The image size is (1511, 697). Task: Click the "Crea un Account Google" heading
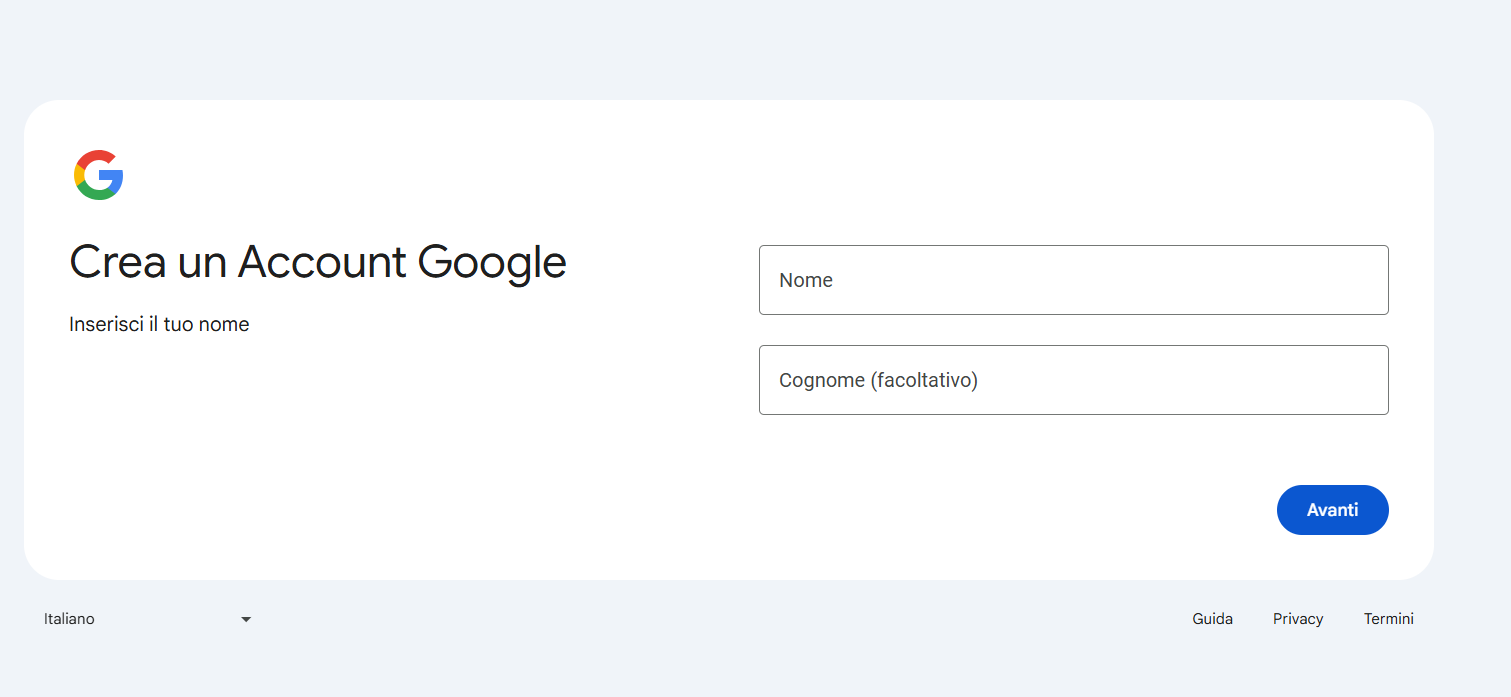click(x=318, y=262)
